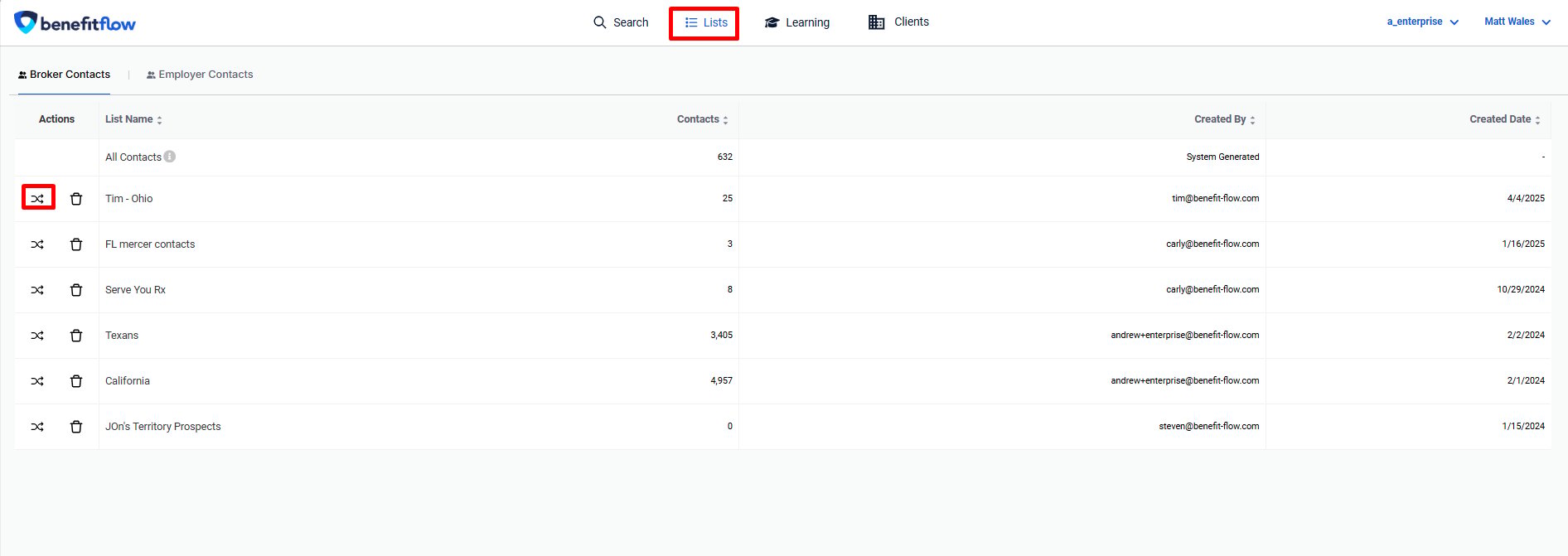
Task: Open the Matt Wales user menu
Action: [x=1517, y=22]
